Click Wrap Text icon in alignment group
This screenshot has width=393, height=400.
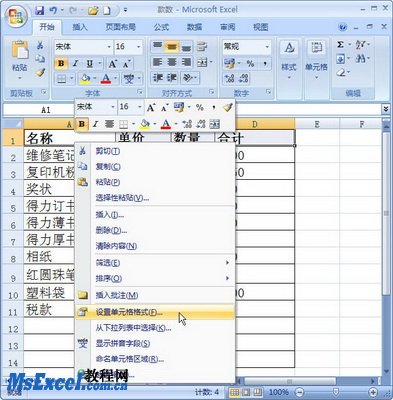[x=202, y=47]
